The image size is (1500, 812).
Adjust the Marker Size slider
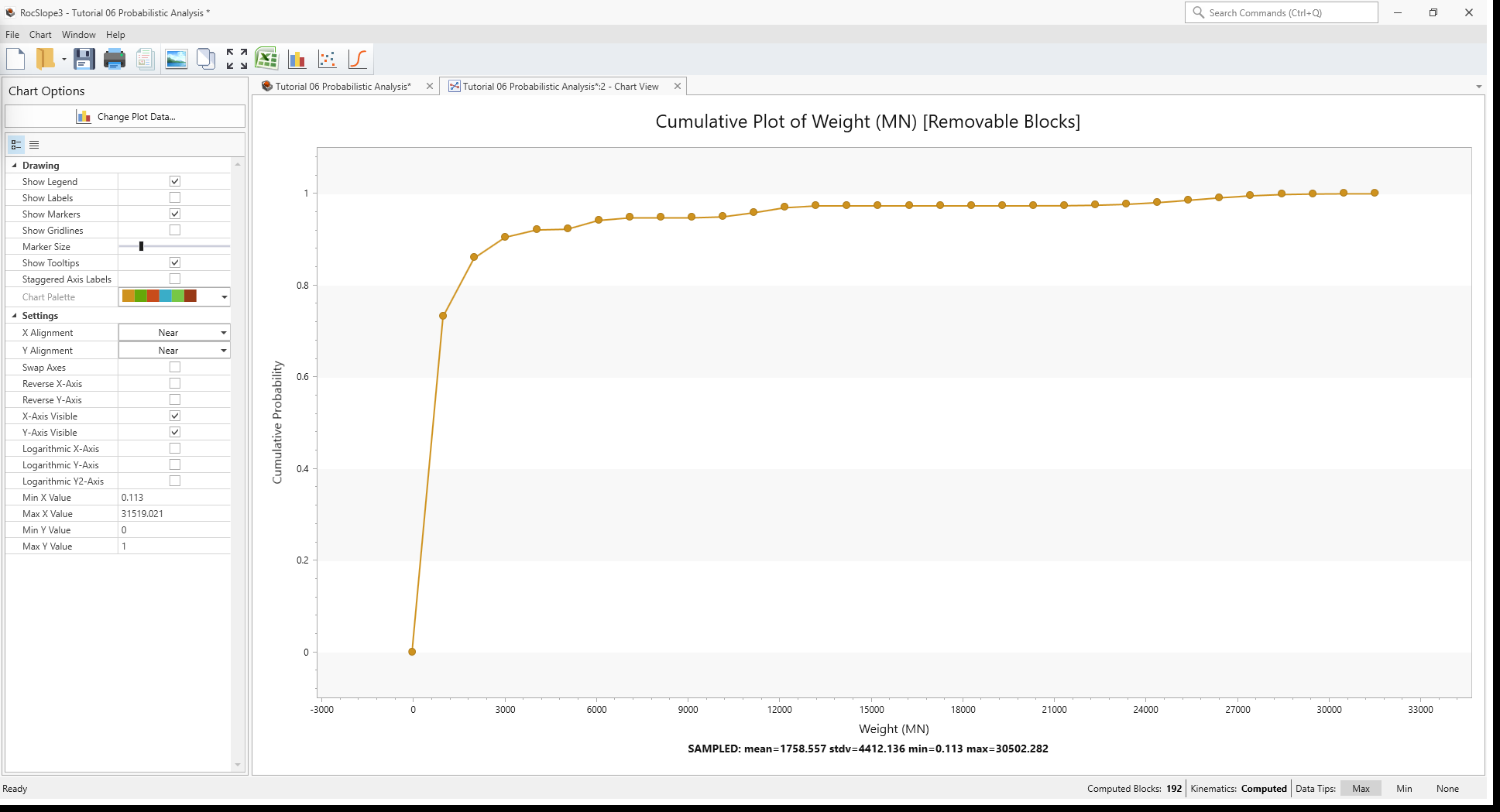tap(141, 246)
